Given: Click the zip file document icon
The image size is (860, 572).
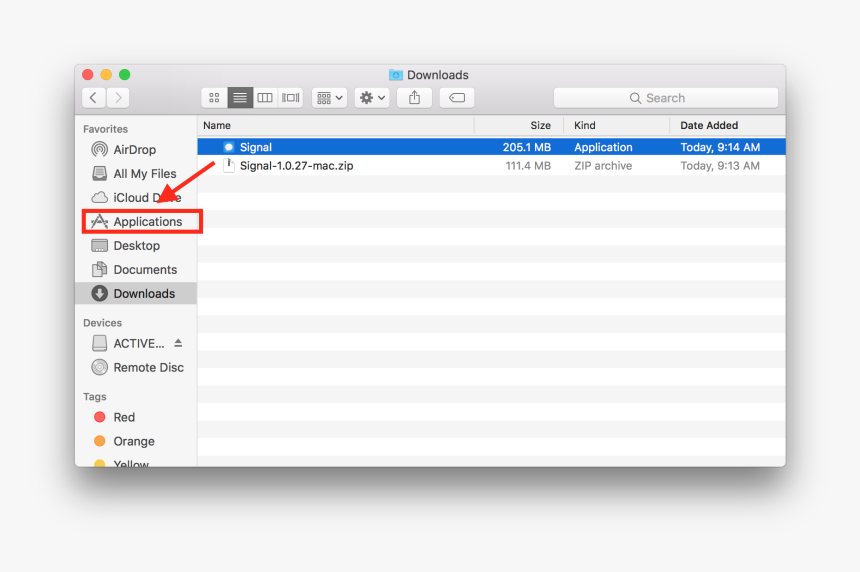Looking at the screenshot, I should 229,166.
